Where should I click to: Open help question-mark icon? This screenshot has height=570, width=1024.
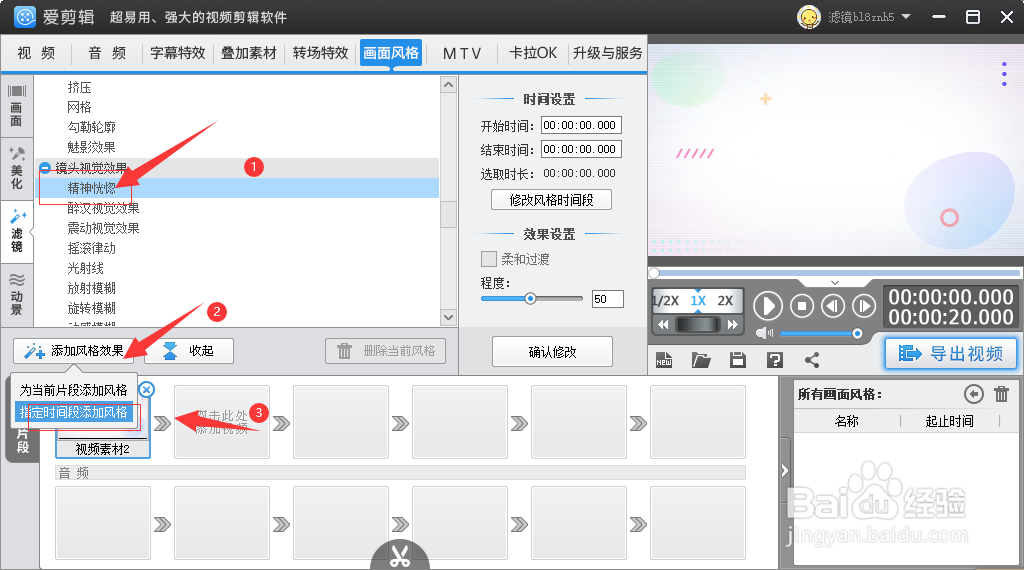point(775,360)
